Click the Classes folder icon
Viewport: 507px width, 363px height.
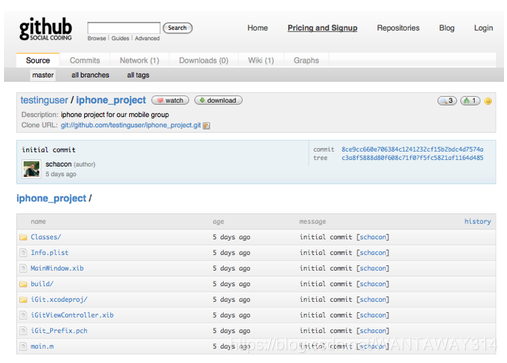(x=23, y=237)
